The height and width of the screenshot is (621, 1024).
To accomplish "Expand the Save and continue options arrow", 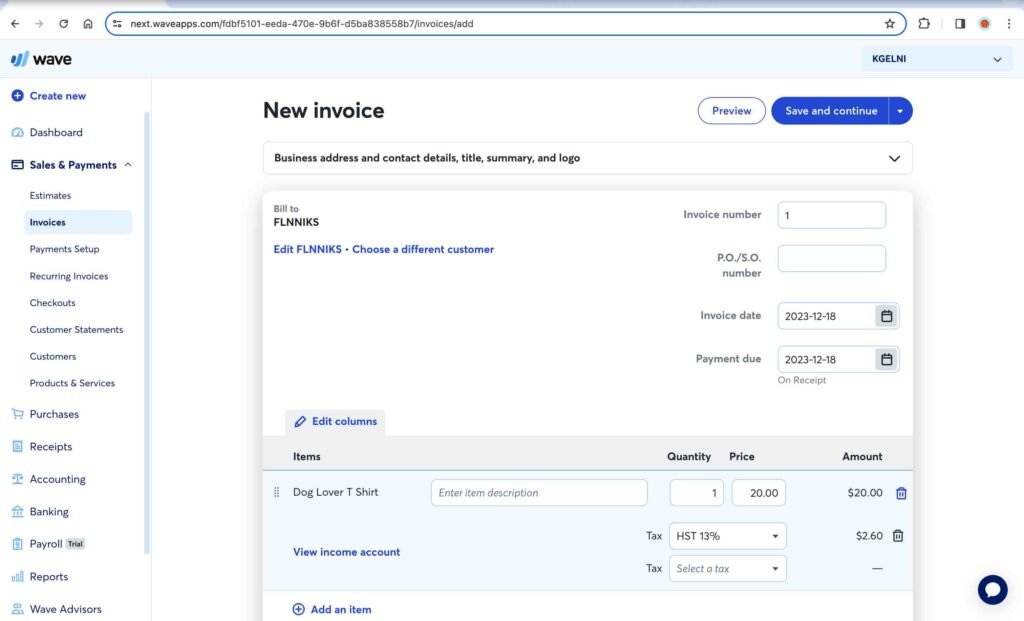I will point(899,111).
